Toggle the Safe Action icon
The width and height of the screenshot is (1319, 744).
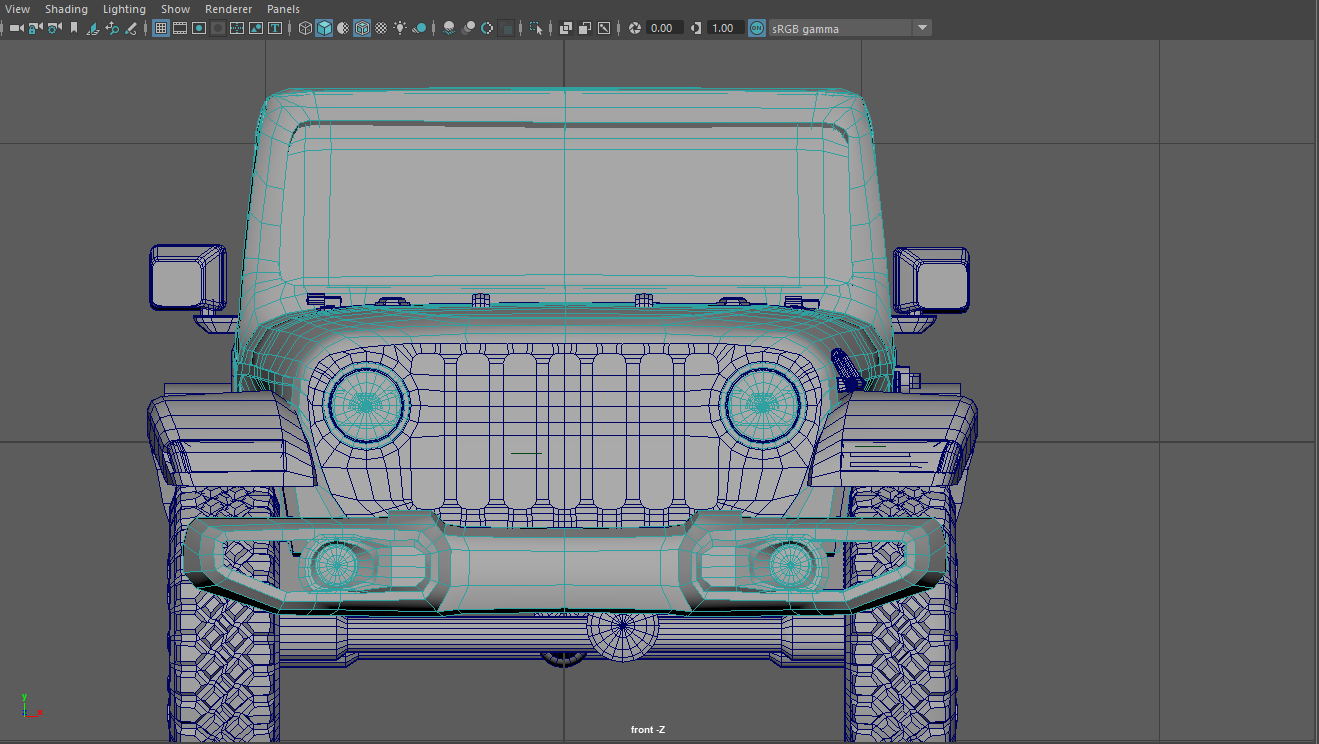pyautogui.click(x=256, y=28)
